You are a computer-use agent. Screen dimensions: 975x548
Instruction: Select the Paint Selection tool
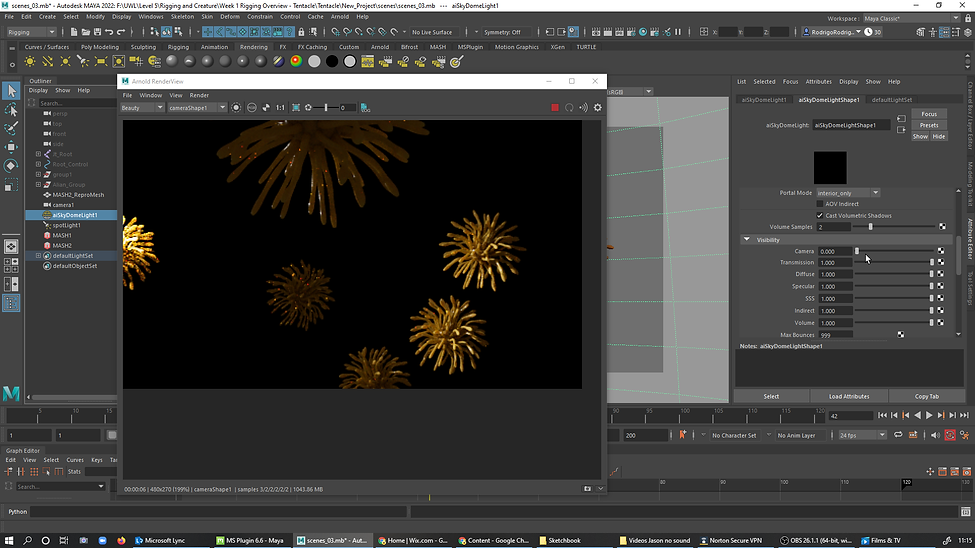pyautogui.click(x=11, y=128)
